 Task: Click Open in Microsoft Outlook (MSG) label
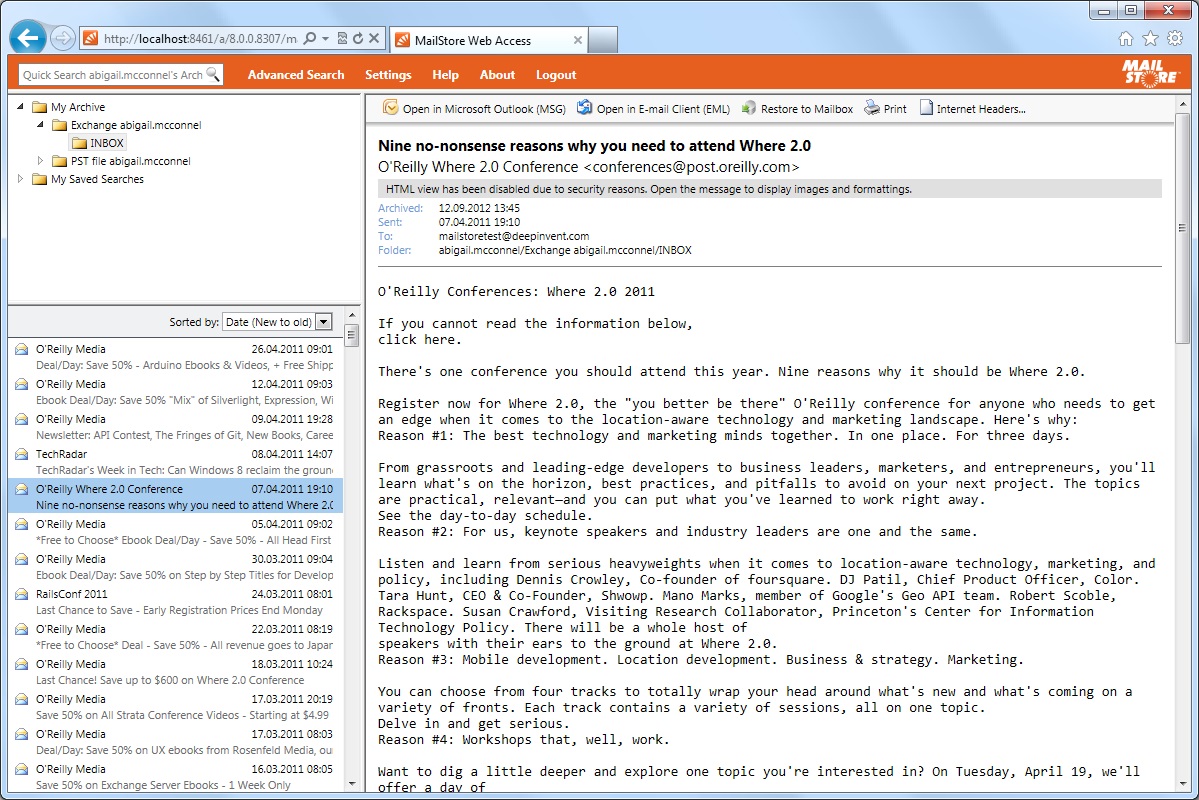click(x=484, y=109)
